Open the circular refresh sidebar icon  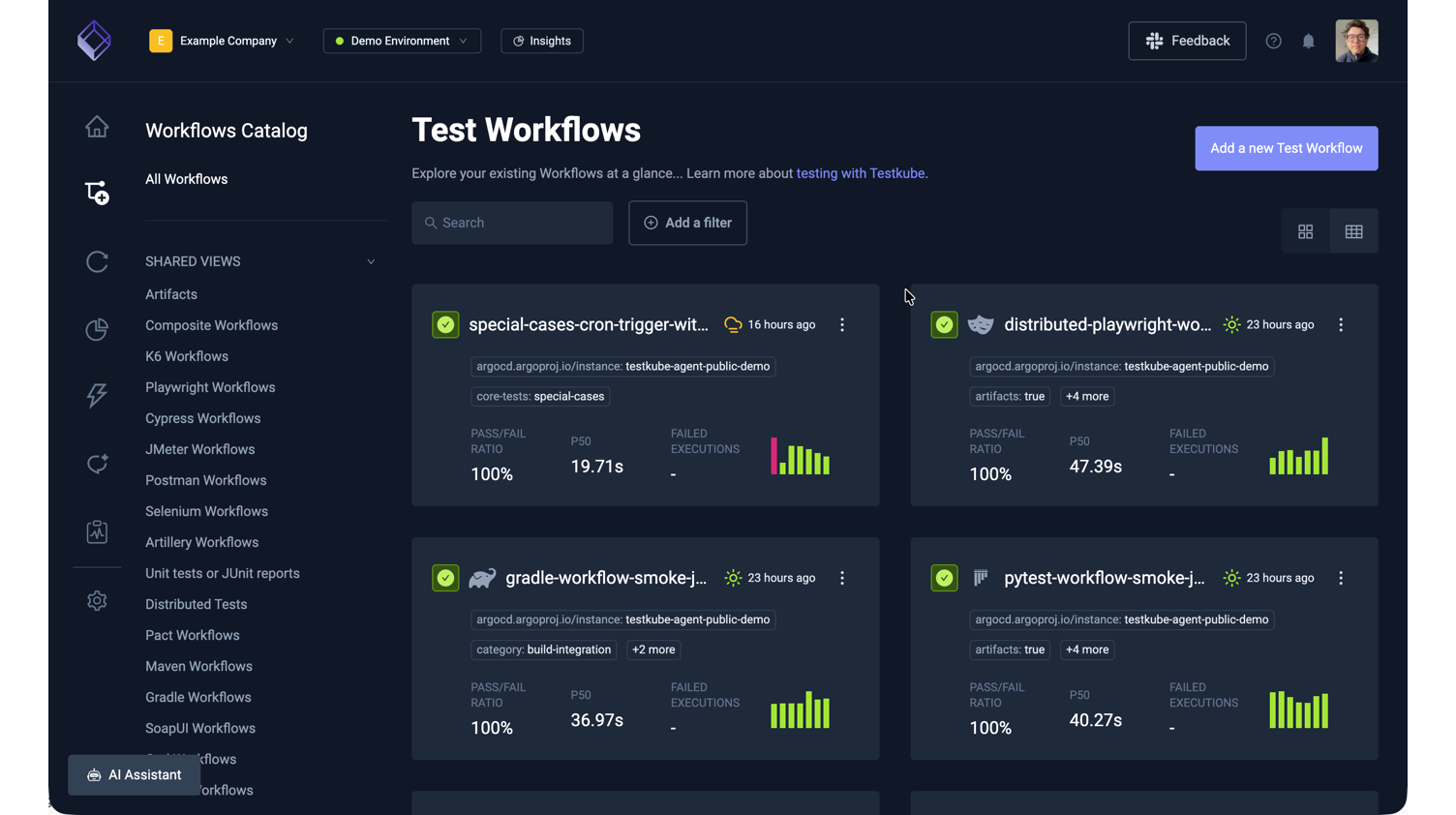97,261
